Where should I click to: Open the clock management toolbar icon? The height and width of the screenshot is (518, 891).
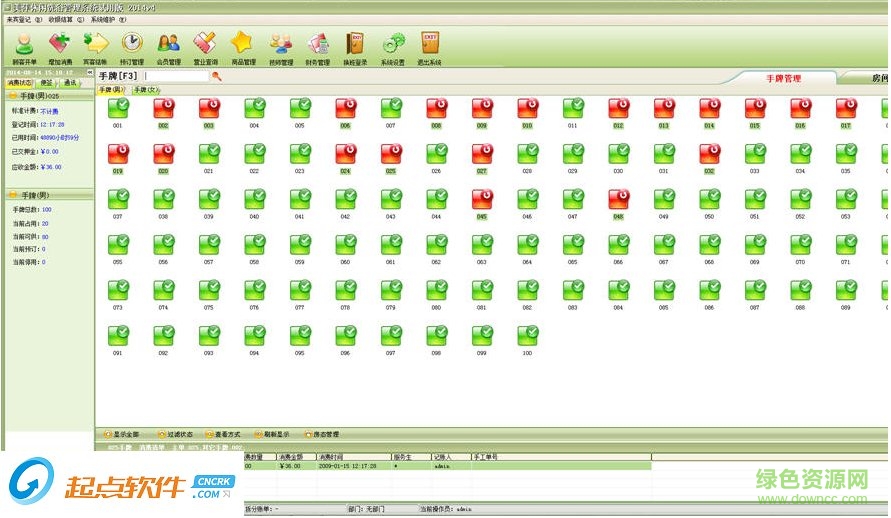[132, 48]
